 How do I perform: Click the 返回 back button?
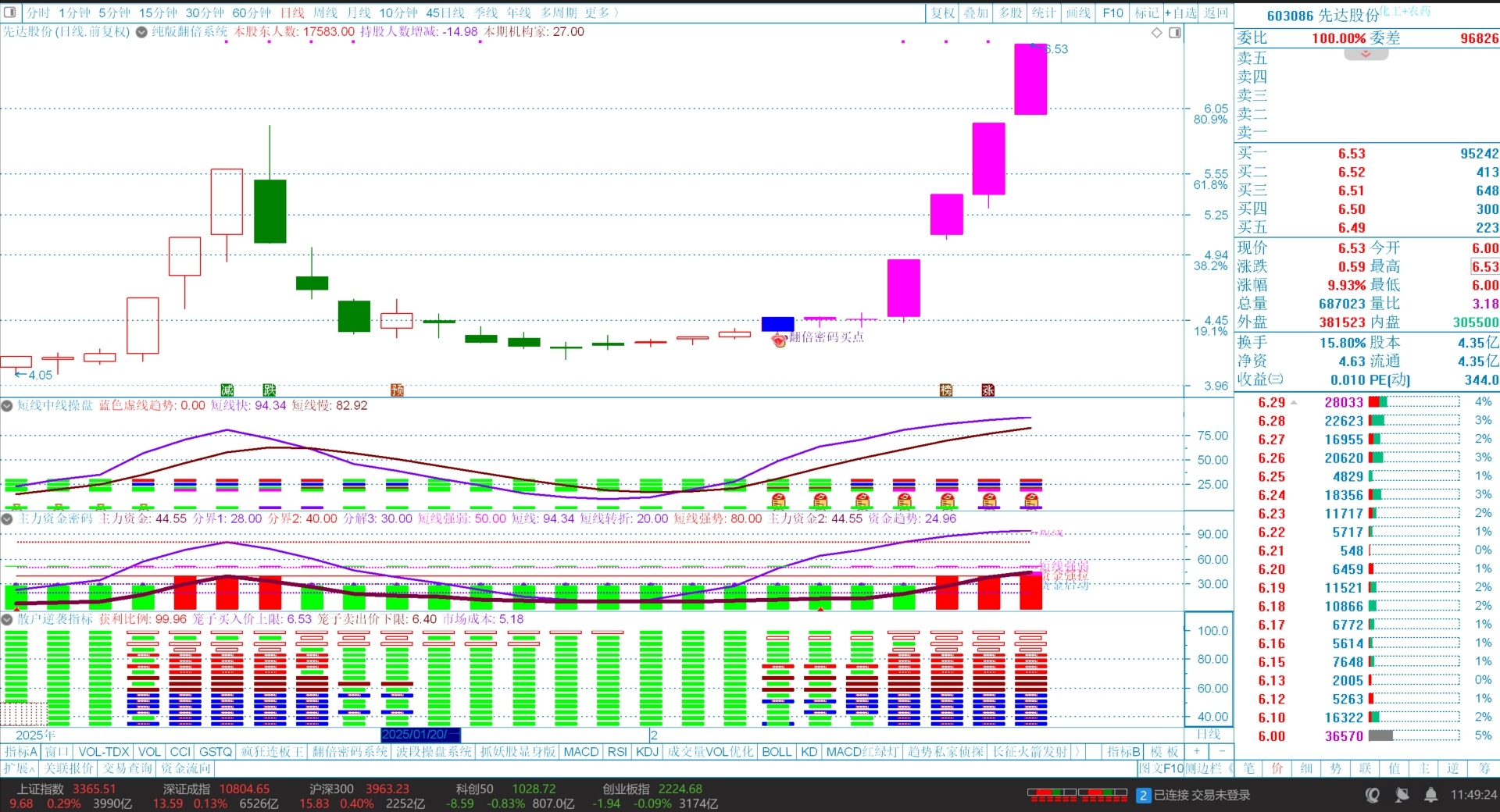point(1216,12)
